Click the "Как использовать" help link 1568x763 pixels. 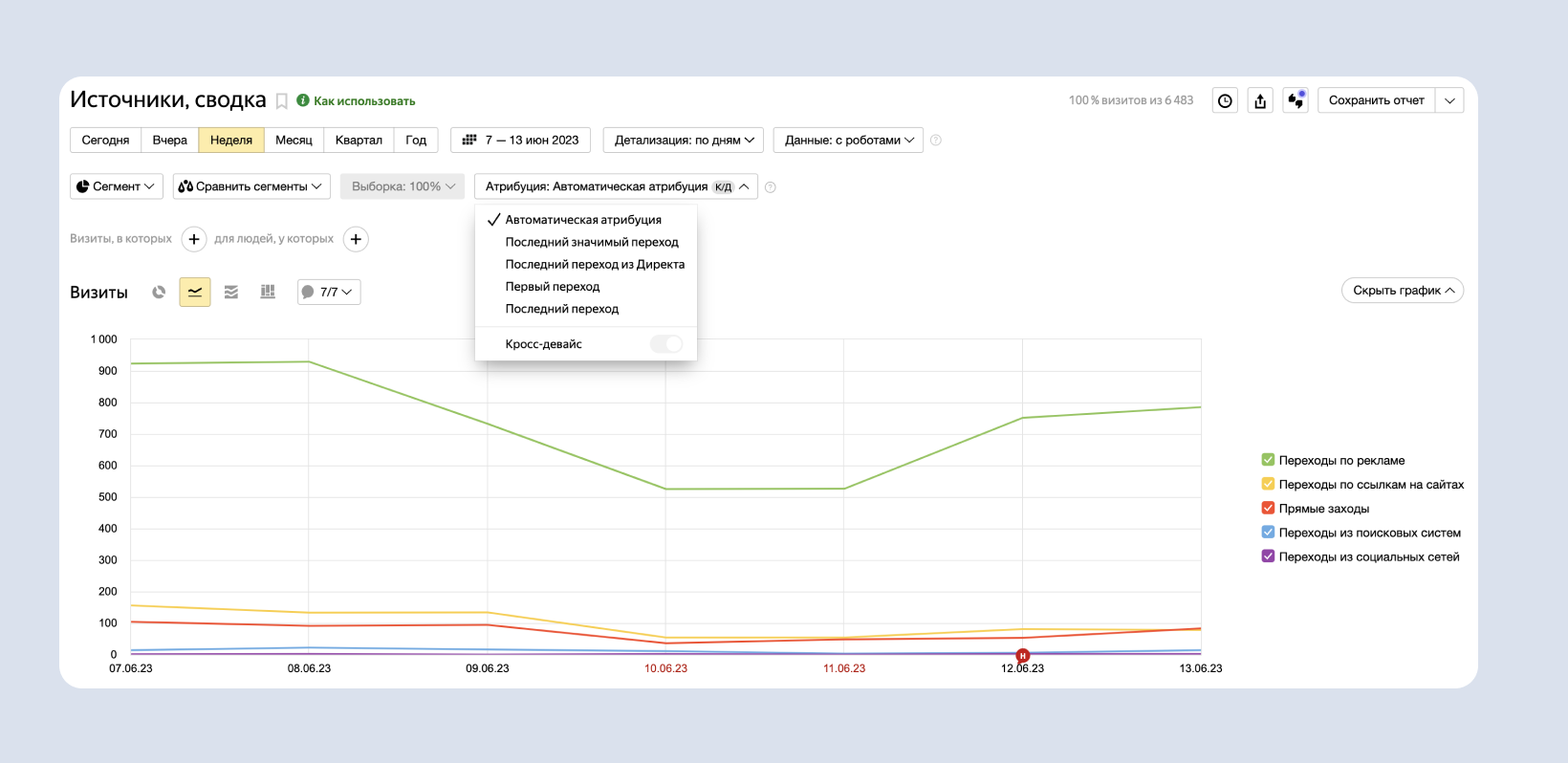364,101
